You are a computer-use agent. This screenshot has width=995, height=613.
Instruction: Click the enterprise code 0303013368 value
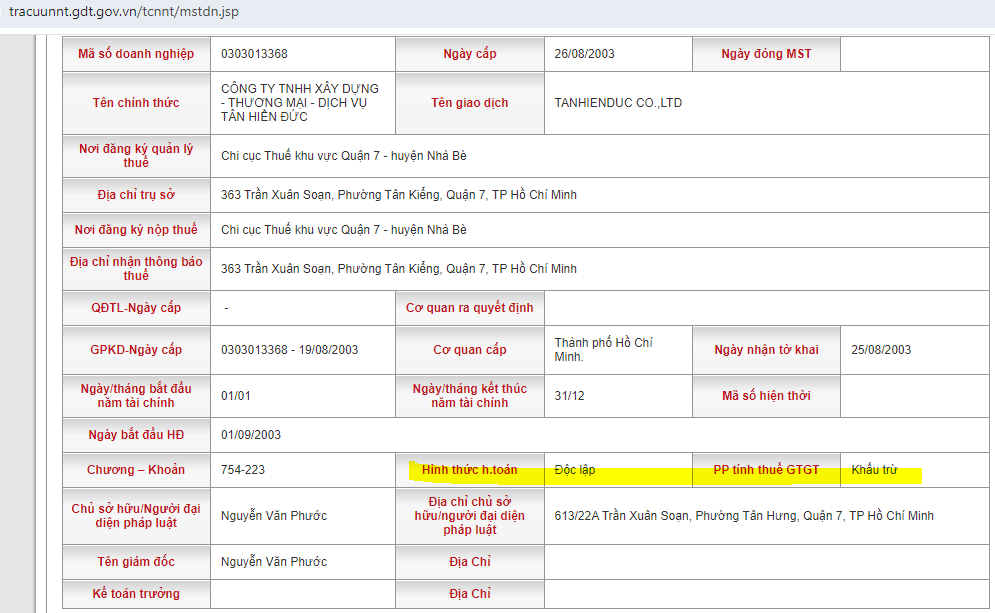point(254,54)
